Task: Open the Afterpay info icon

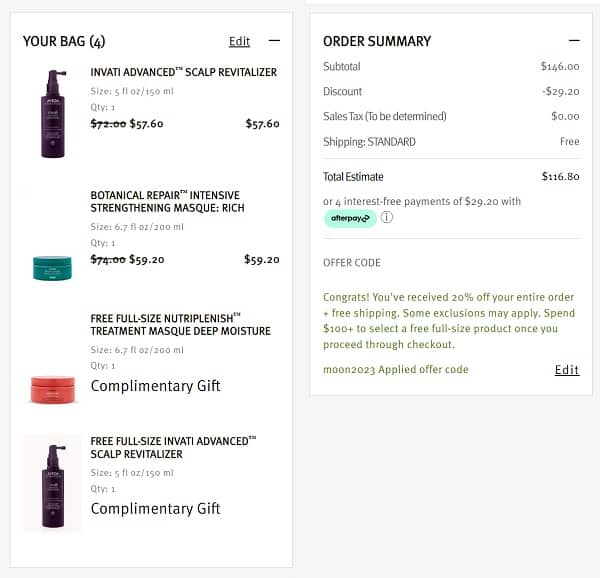Action: 386,218
